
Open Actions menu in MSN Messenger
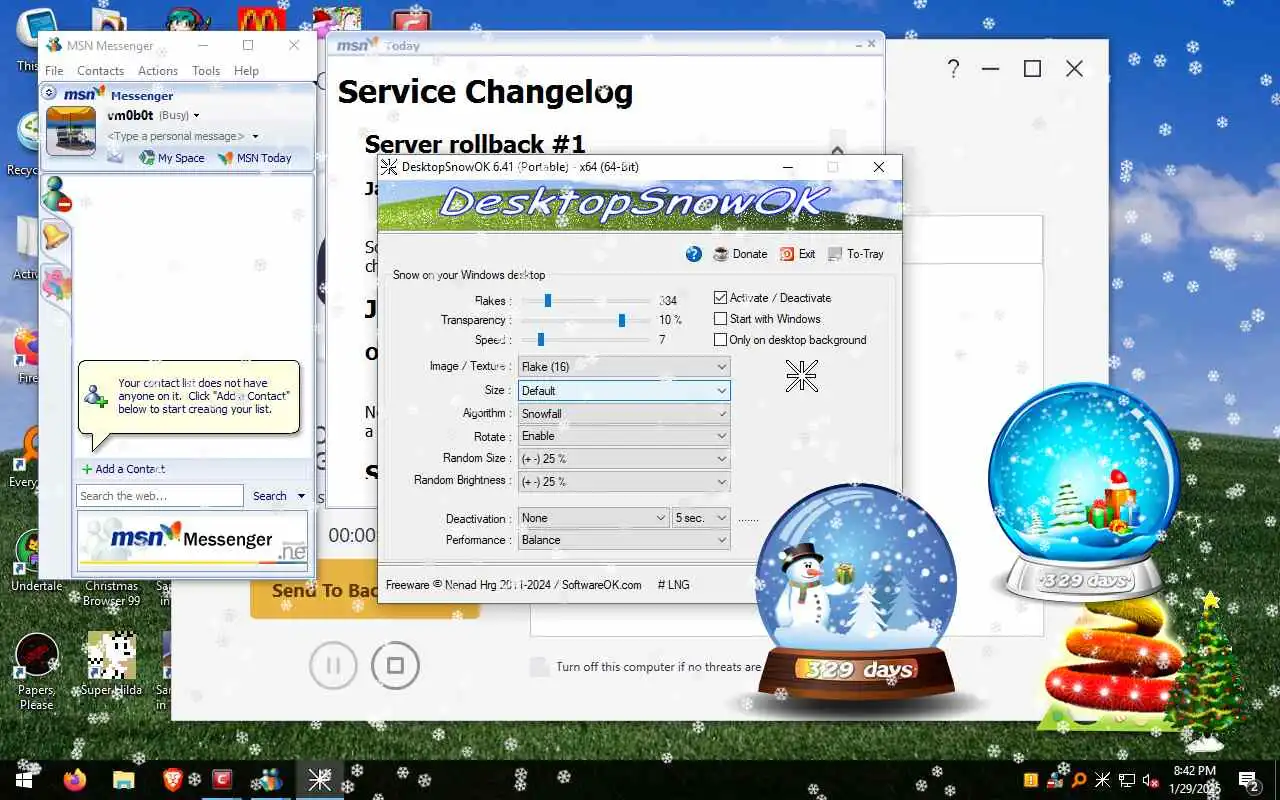(x=158, y=71)
